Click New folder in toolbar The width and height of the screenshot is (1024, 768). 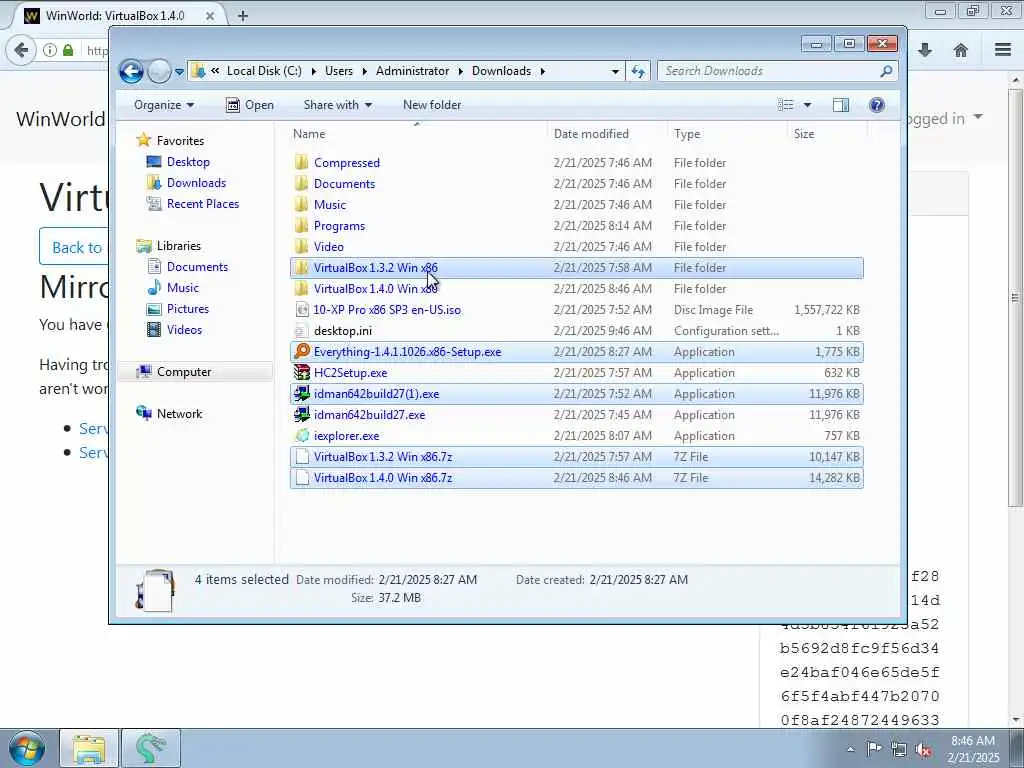[432, 105]
